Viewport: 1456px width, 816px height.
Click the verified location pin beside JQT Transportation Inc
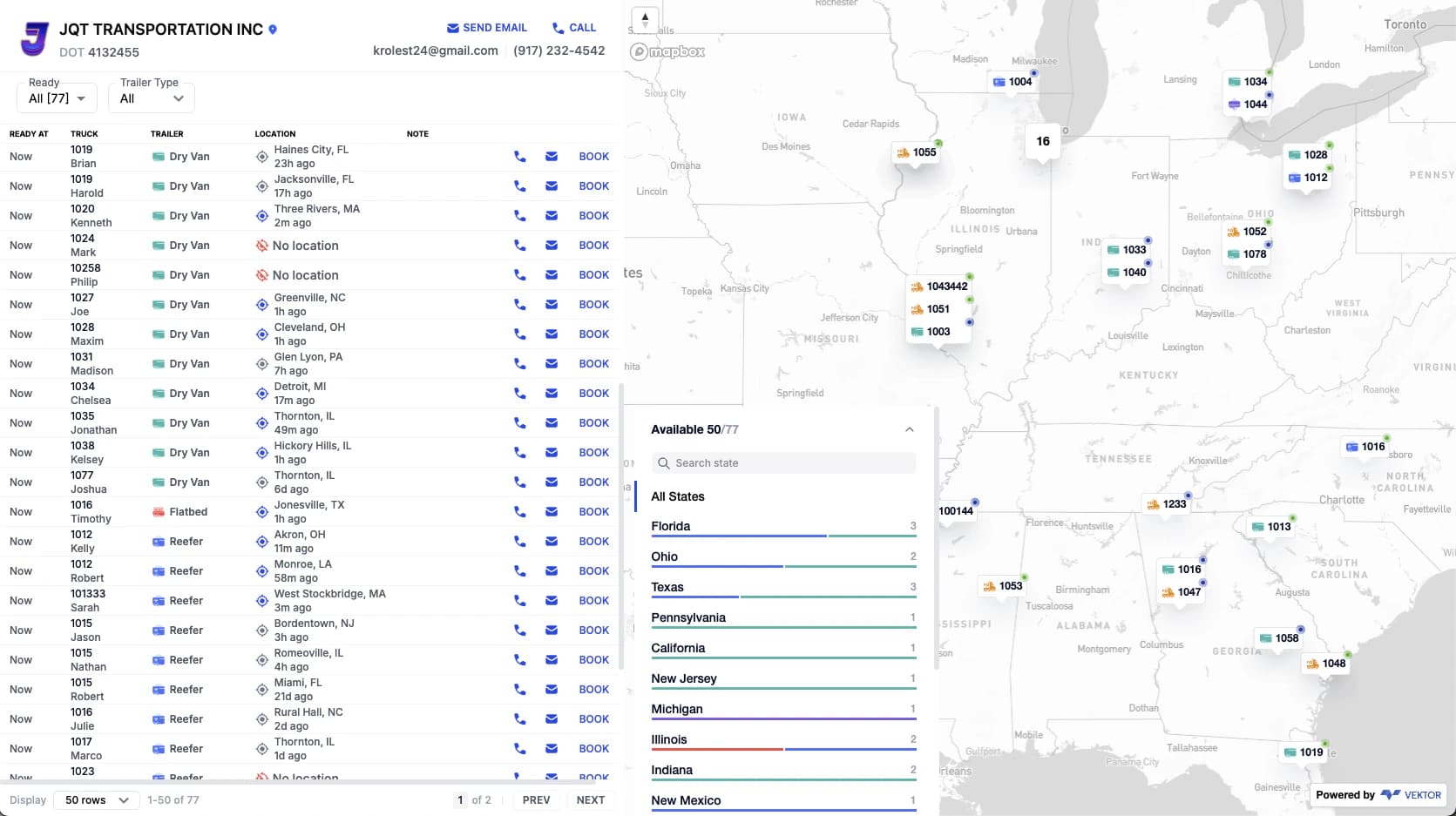(273, 30)
